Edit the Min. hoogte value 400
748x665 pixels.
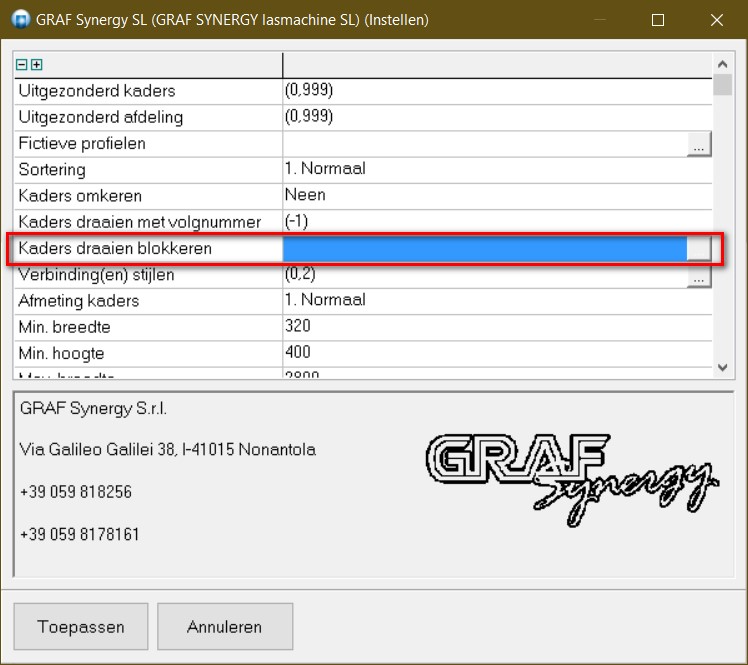[497, 353]
